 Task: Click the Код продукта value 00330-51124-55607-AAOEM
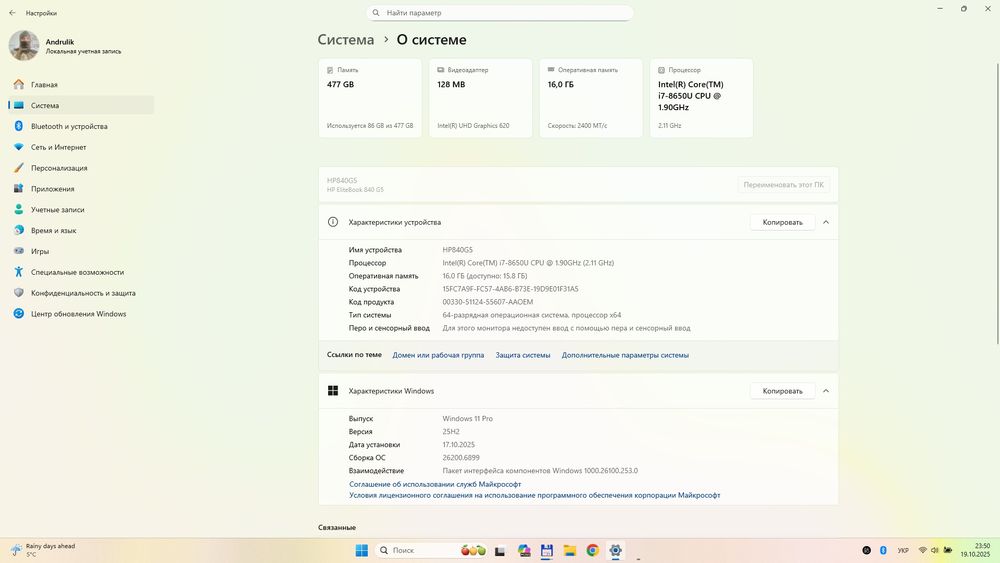pos(488,302)
